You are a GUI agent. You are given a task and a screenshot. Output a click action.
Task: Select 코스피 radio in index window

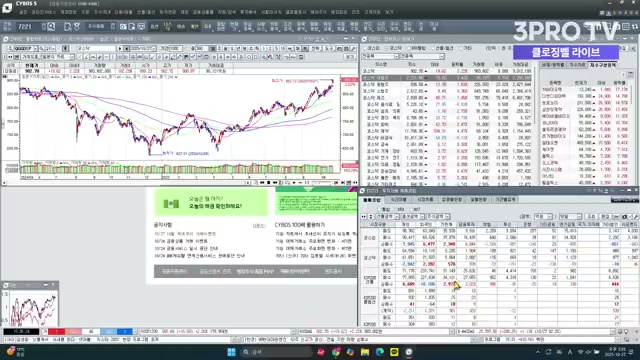(x=366, y=48)
